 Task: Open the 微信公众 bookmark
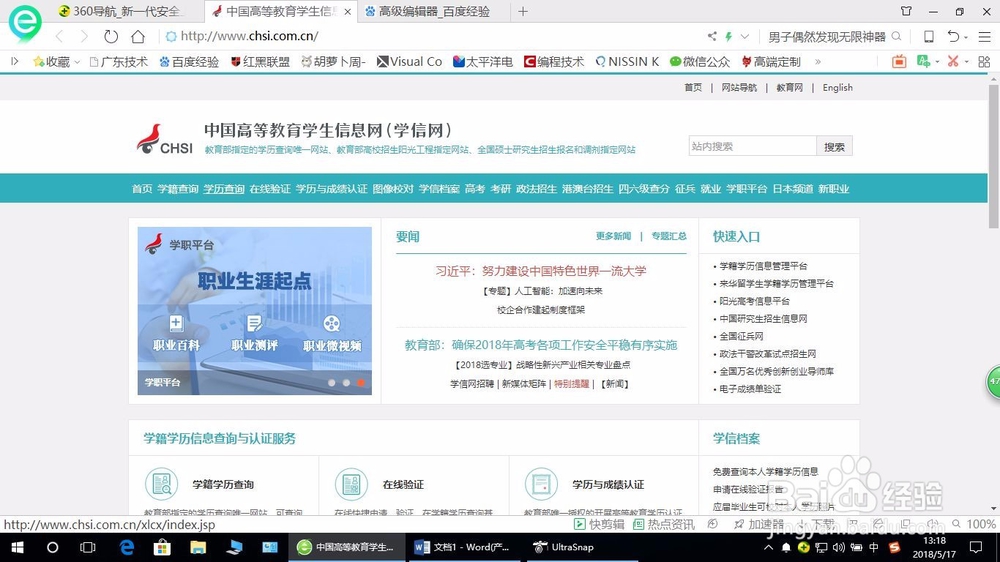[x=700, y=61]
